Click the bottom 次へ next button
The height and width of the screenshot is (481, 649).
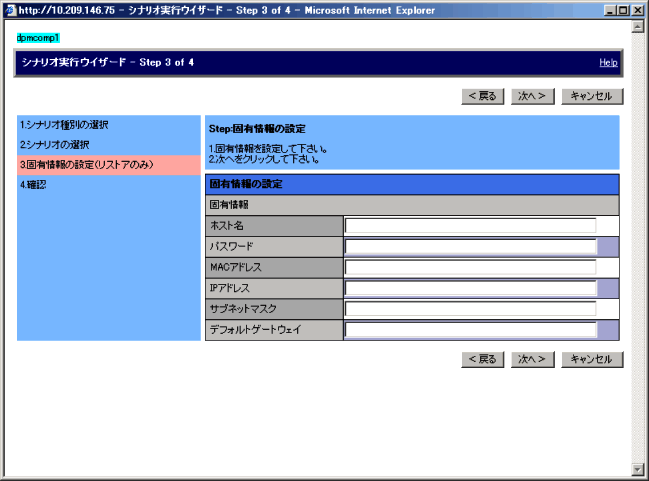pos(532,359)
